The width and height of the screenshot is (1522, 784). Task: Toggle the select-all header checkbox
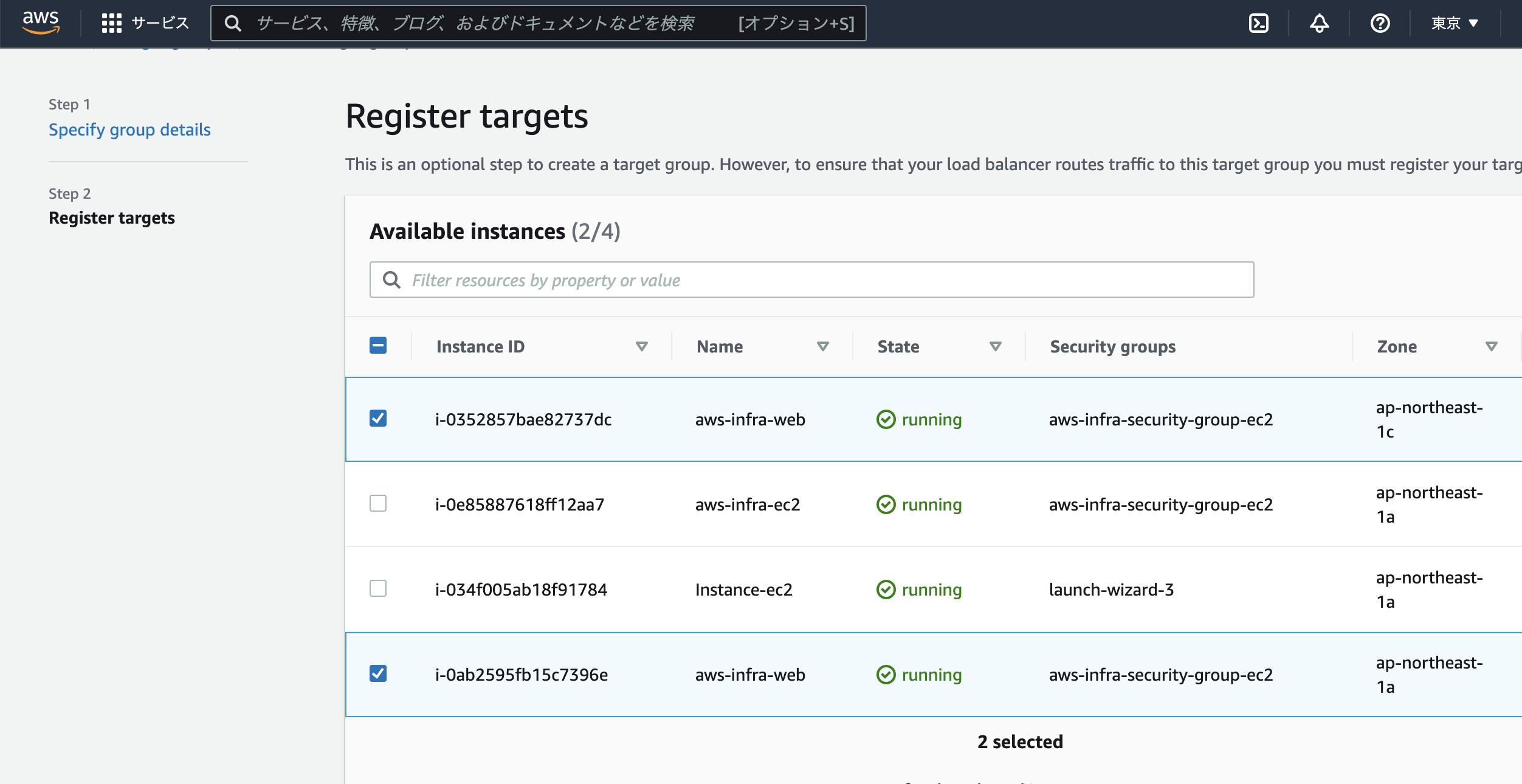click(378, 345)
